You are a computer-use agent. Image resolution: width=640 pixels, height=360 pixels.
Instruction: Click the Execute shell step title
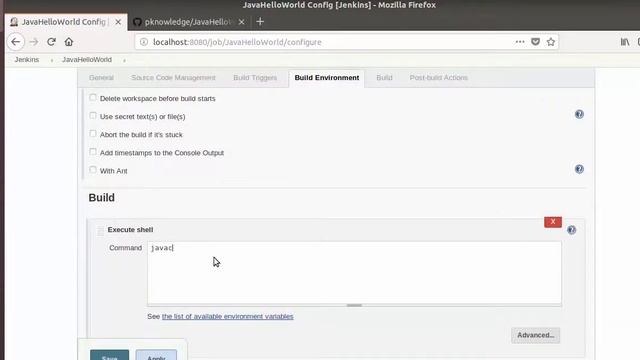[130, 230]
